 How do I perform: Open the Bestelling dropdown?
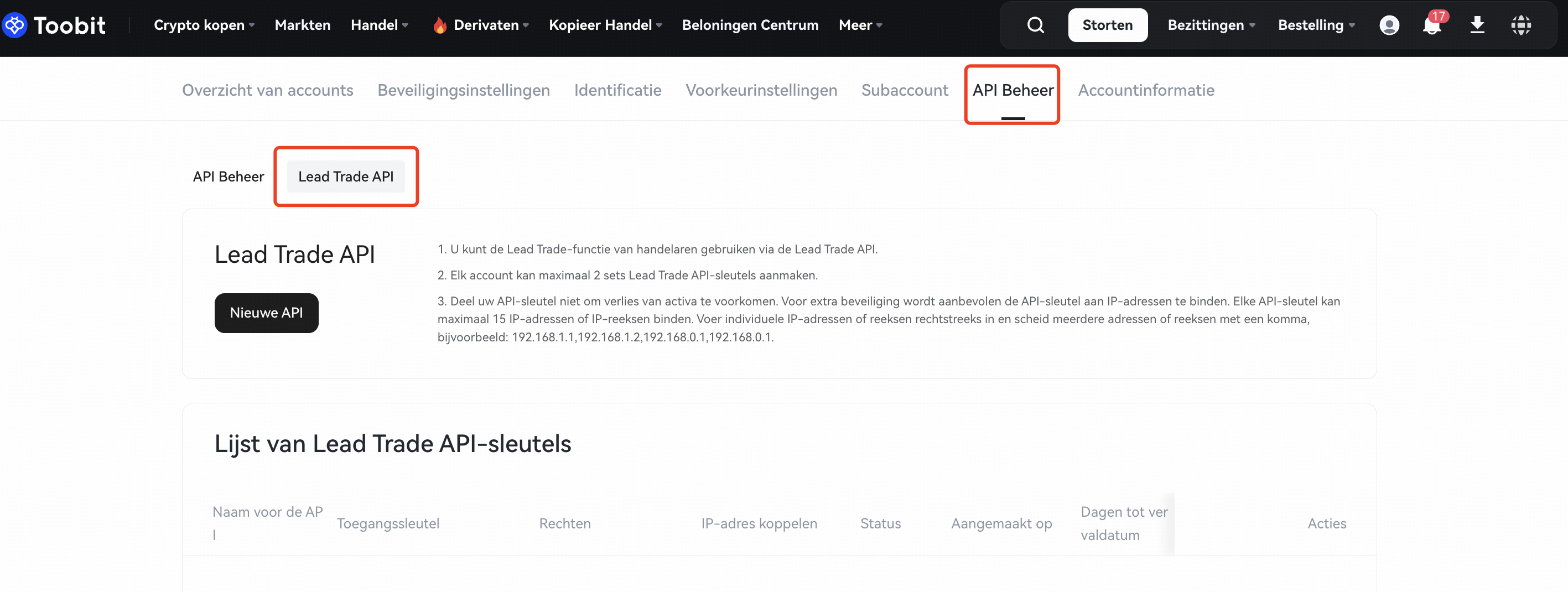coord(1316,25)
